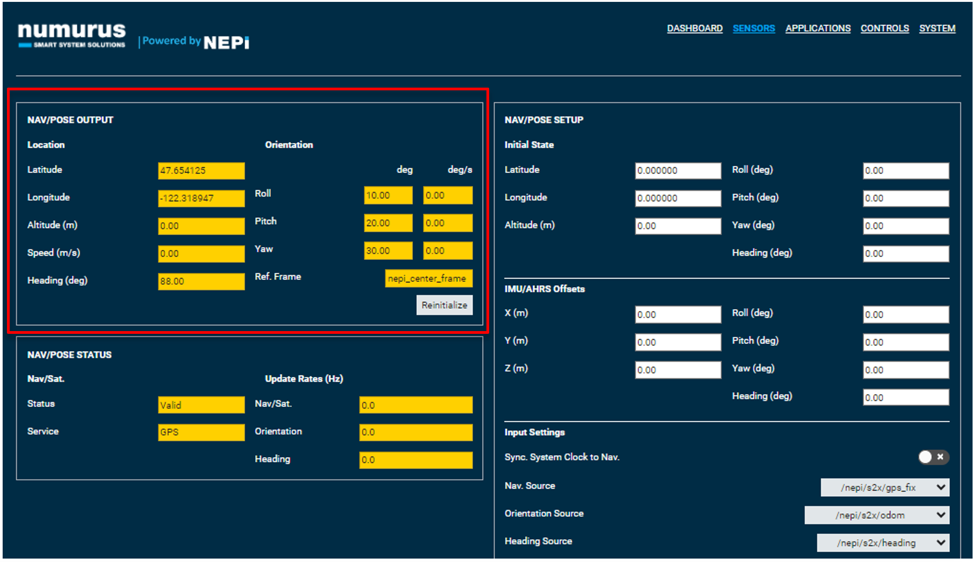
Task: Click the IMU/AHRS Offsets X (m) input
Action: [x=678, y=314]
